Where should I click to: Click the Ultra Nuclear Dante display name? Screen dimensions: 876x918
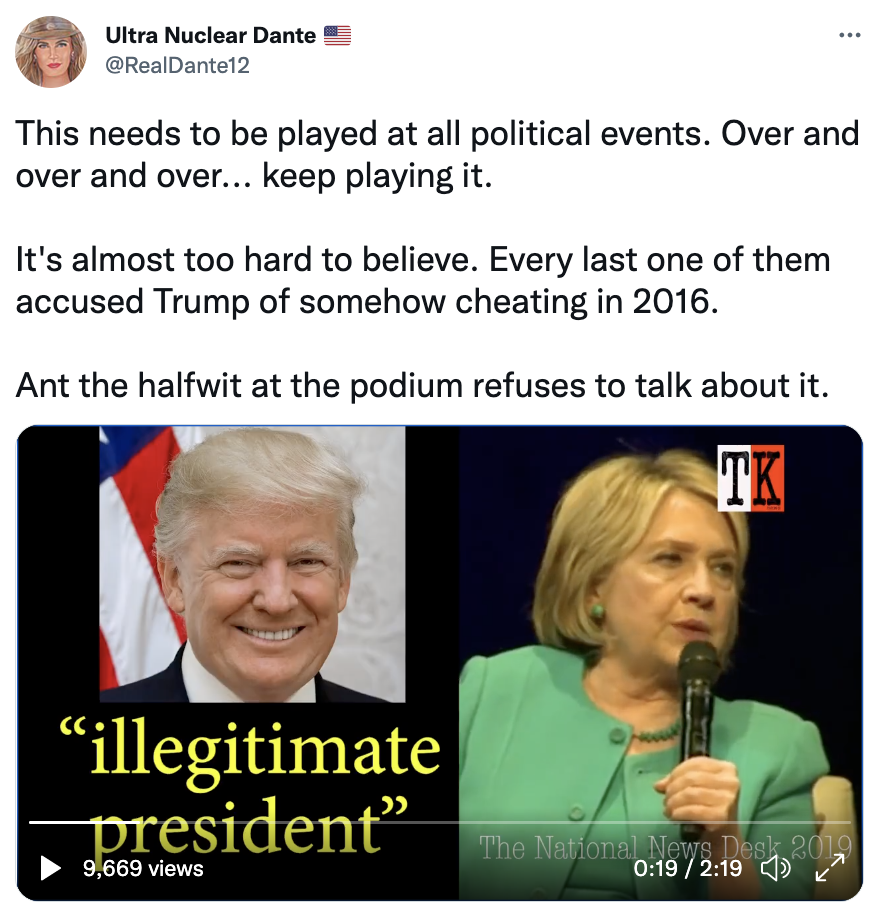[x=211, y=35]
